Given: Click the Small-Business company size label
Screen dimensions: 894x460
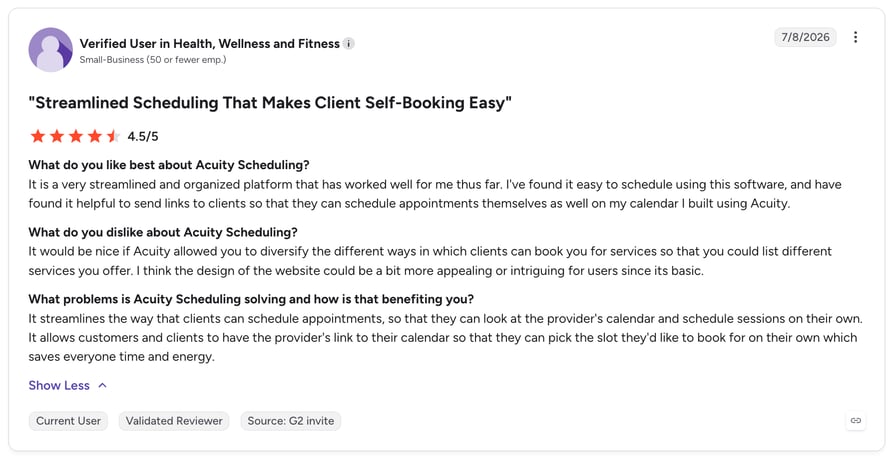Looking at the screenshot, I should tap(153, 59).
